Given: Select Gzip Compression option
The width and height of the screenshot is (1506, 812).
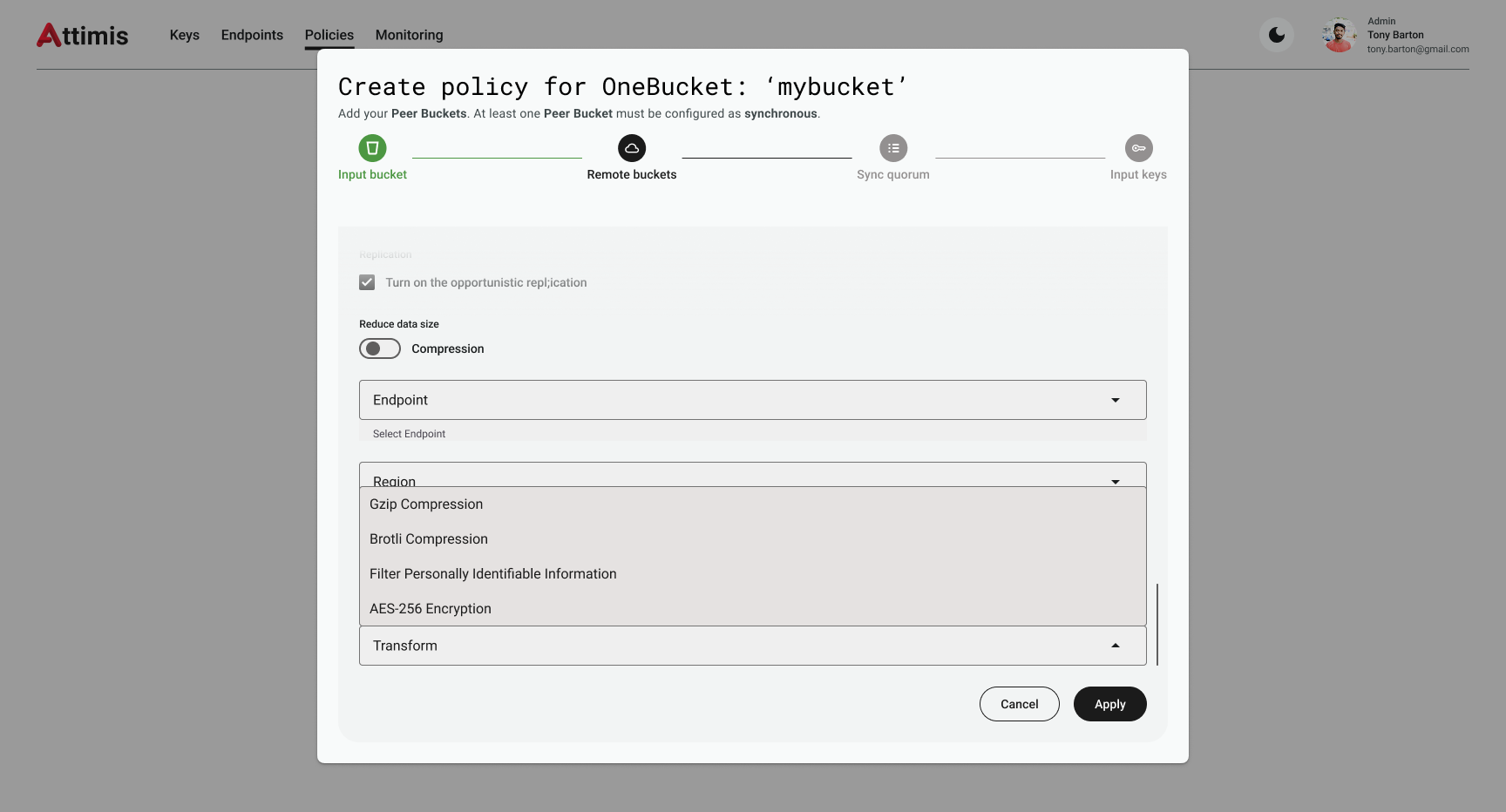Looking at the screenshot, I should click(426, 504).
